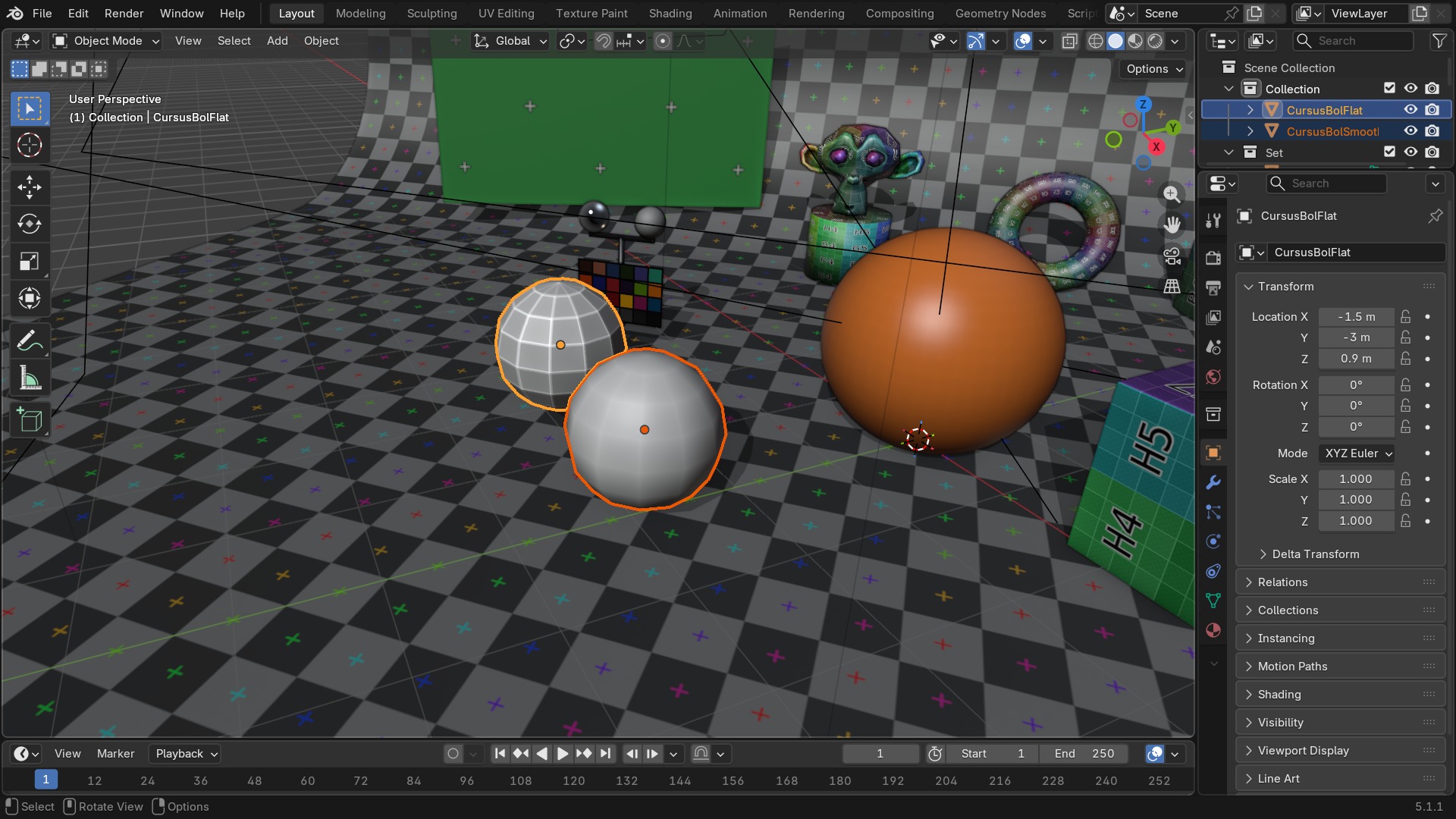Open Object Mode dropdown
Viewport: 1456px width, 819px height.
(x=105, y=41)
